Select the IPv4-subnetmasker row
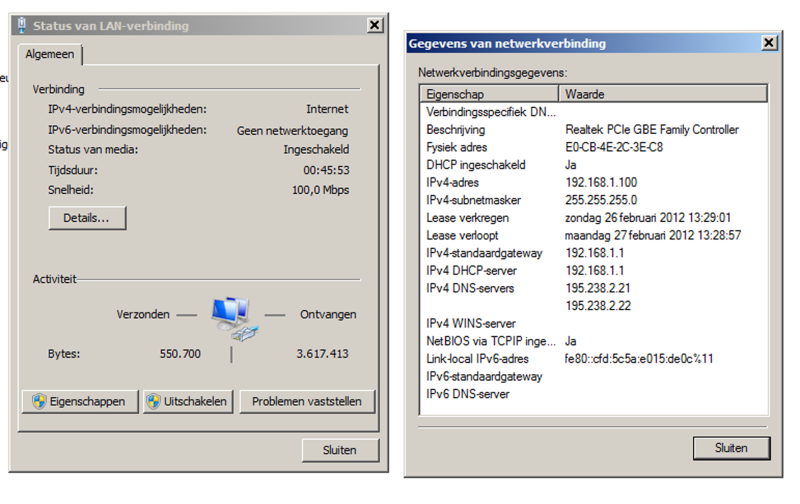The image size is (800, 504). coord(594,200)
